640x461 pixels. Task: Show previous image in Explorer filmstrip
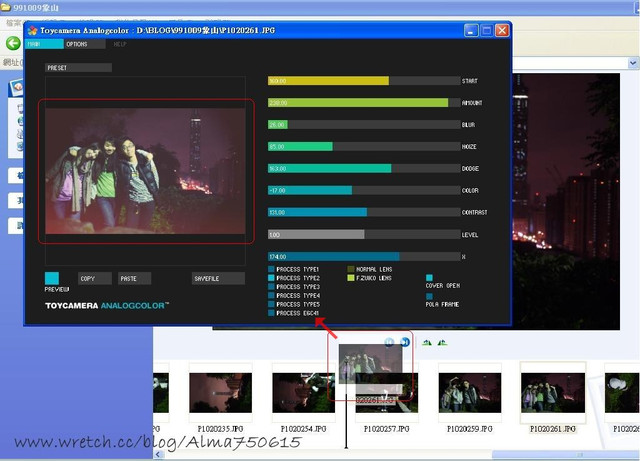(389, 342)
